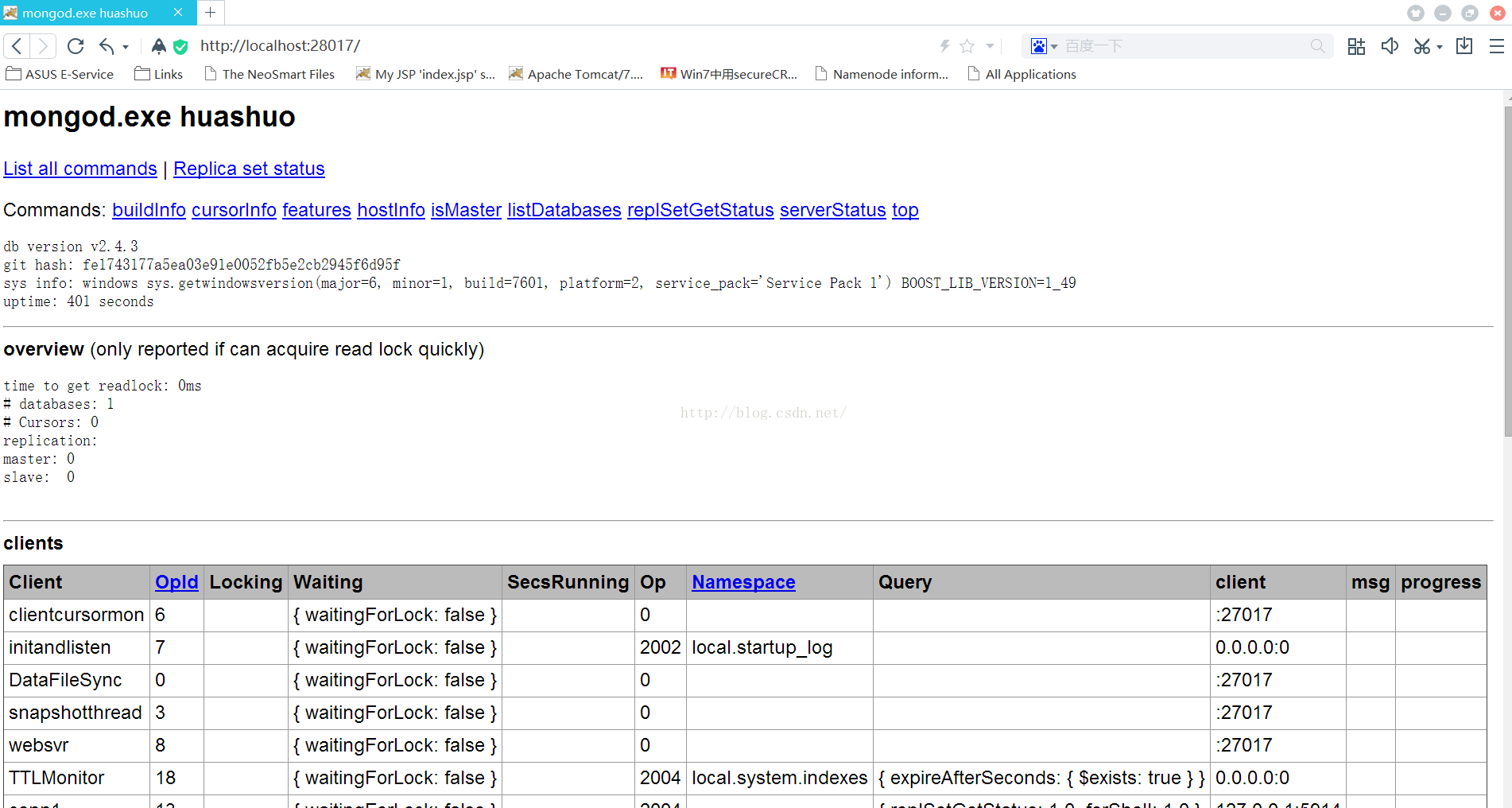
Task: Close the mongod.exe huashuo tab
Action: (178, 13)
